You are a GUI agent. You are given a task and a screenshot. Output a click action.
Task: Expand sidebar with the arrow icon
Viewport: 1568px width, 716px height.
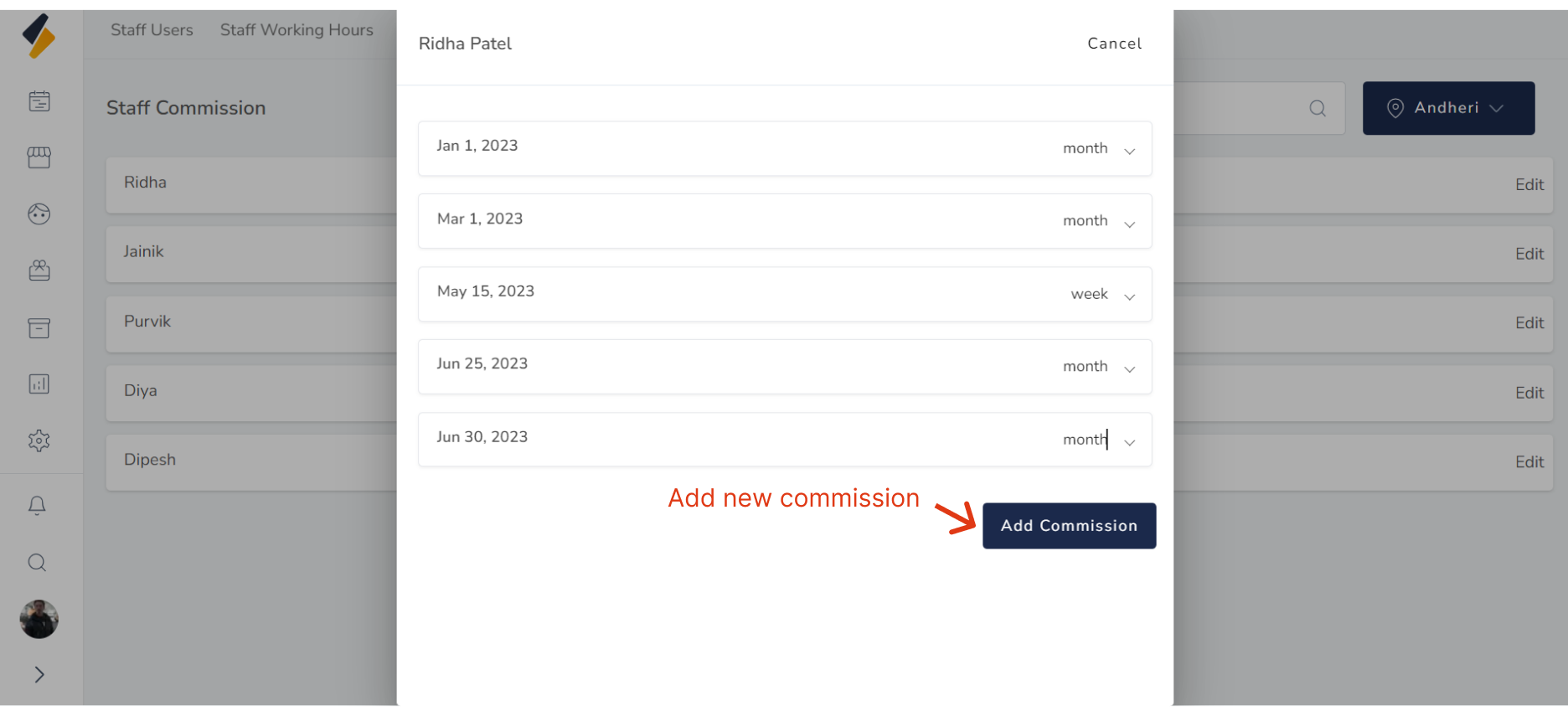[39, 675]
